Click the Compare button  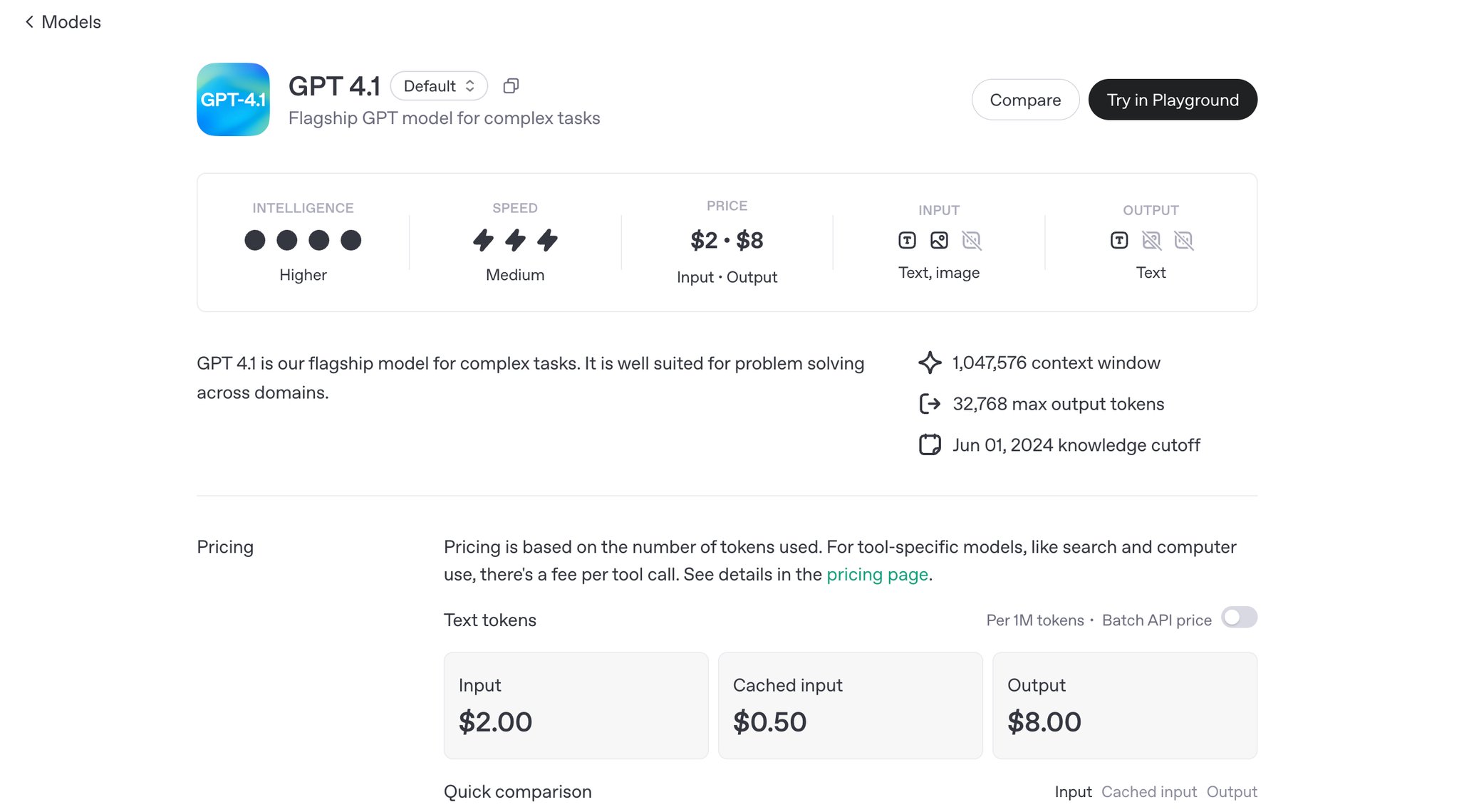pos(1025,100)
